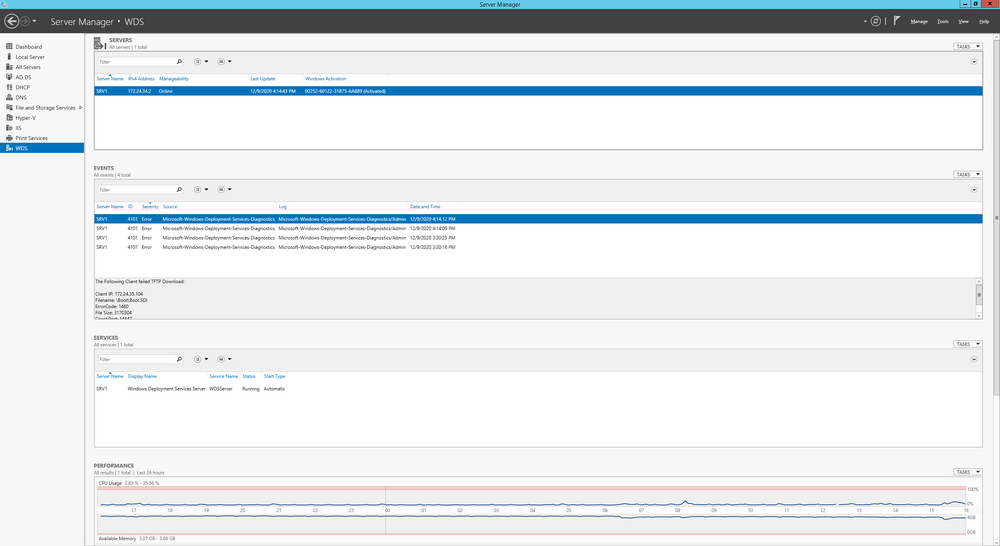The image size is (1000, 546).
Task: Click search magnifier in Events filter
Action: (179, 189)
